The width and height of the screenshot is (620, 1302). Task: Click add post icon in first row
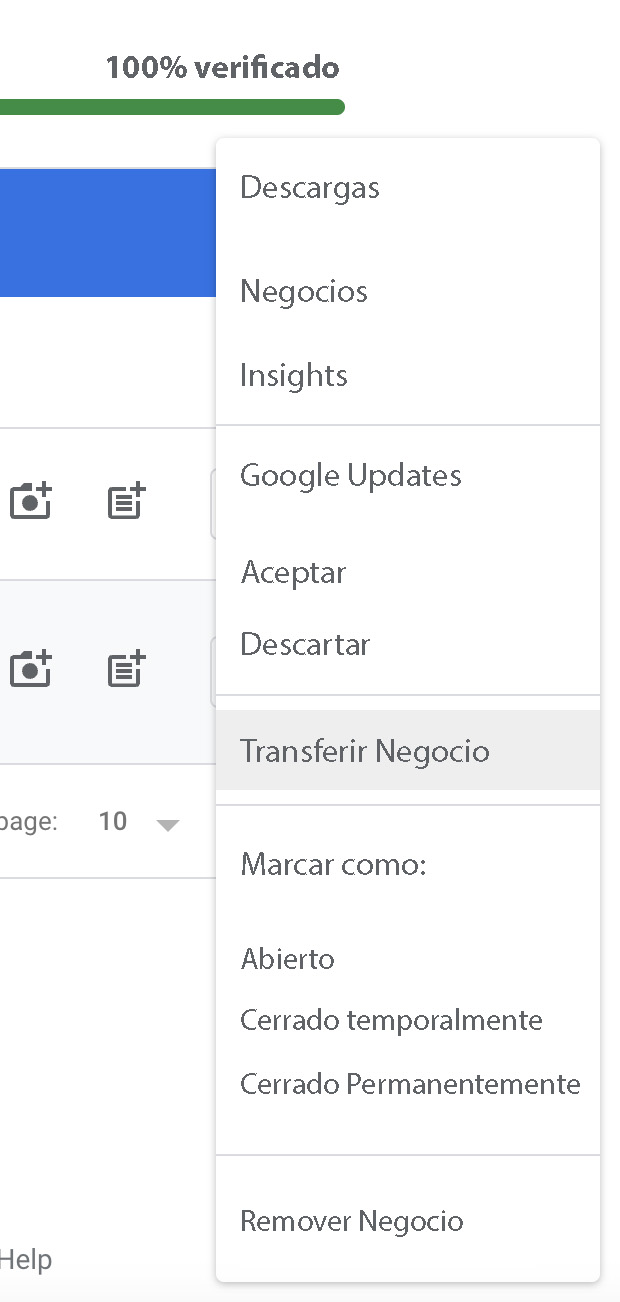point(127,501)
